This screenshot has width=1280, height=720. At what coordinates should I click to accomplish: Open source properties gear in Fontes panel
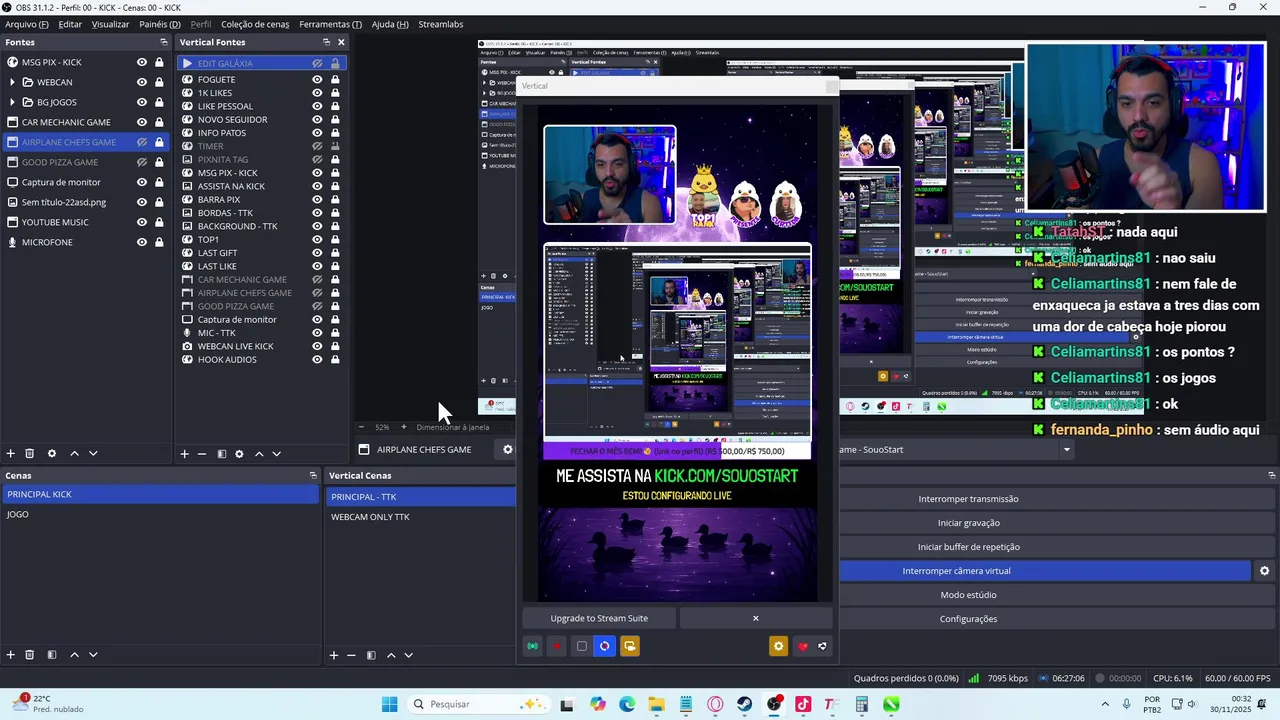52,454
